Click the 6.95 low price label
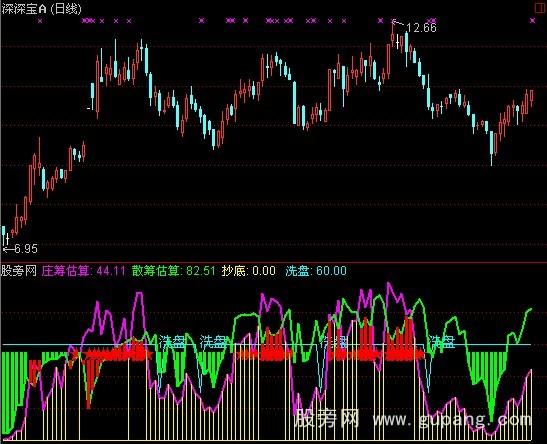The image size is (547, 444). coord(26,249)
